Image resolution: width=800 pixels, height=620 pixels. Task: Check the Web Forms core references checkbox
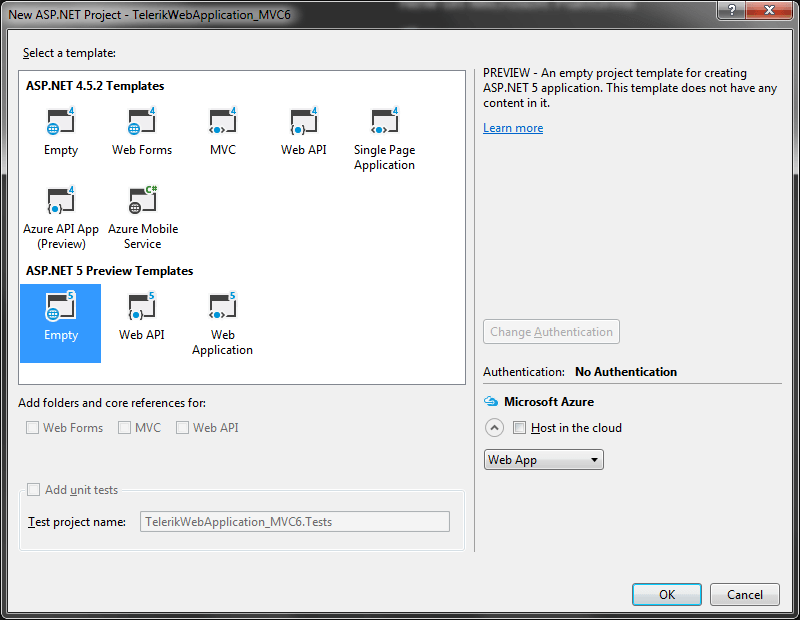[33, 428]
